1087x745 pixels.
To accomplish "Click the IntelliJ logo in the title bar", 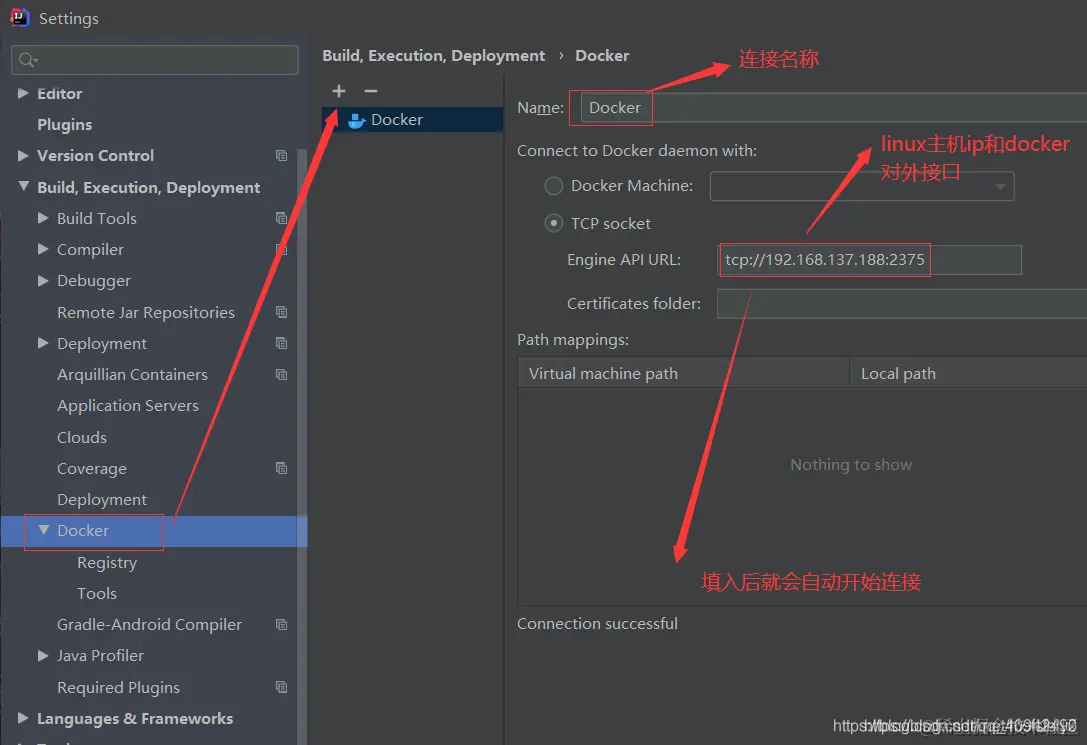I will tap(19, 17).
